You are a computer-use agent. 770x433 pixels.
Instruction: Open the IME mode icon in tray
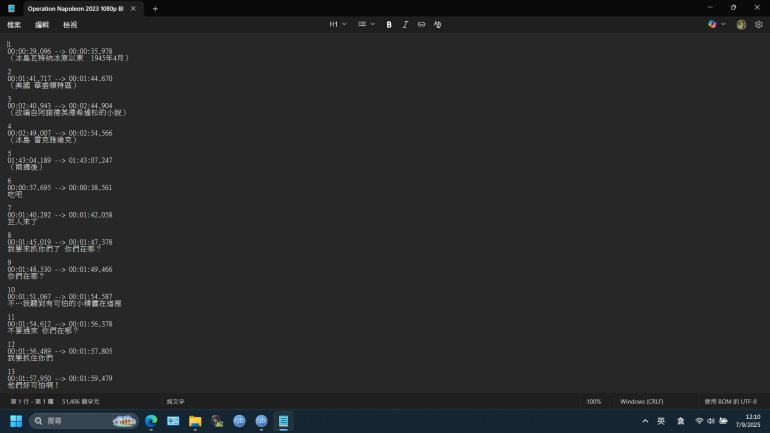point(681,421)
